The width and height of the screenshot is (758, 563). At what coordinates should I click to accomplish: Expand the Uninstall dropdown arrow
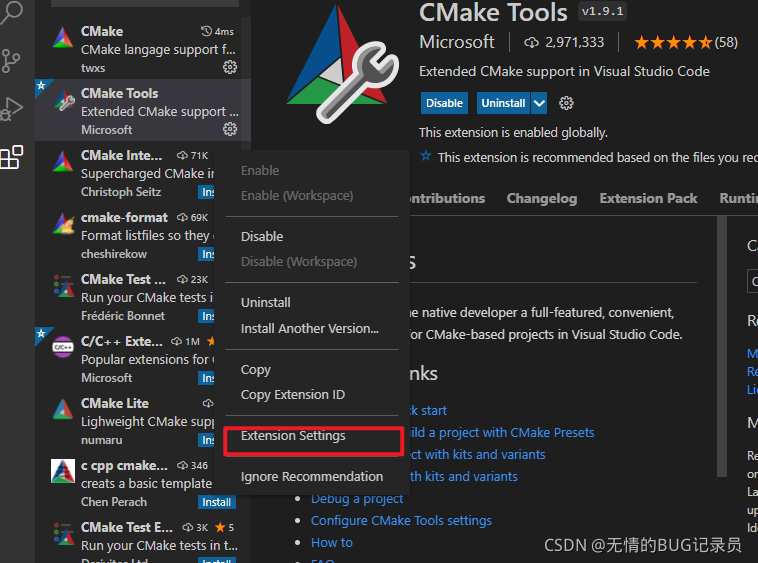[539, 103]
